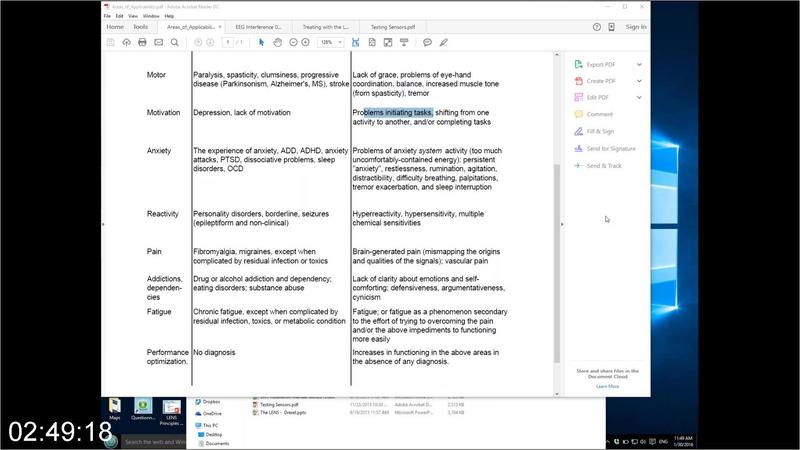Switch to the Home tab
Viewport: 800px width, 450px height.
[x=115, y=27]
